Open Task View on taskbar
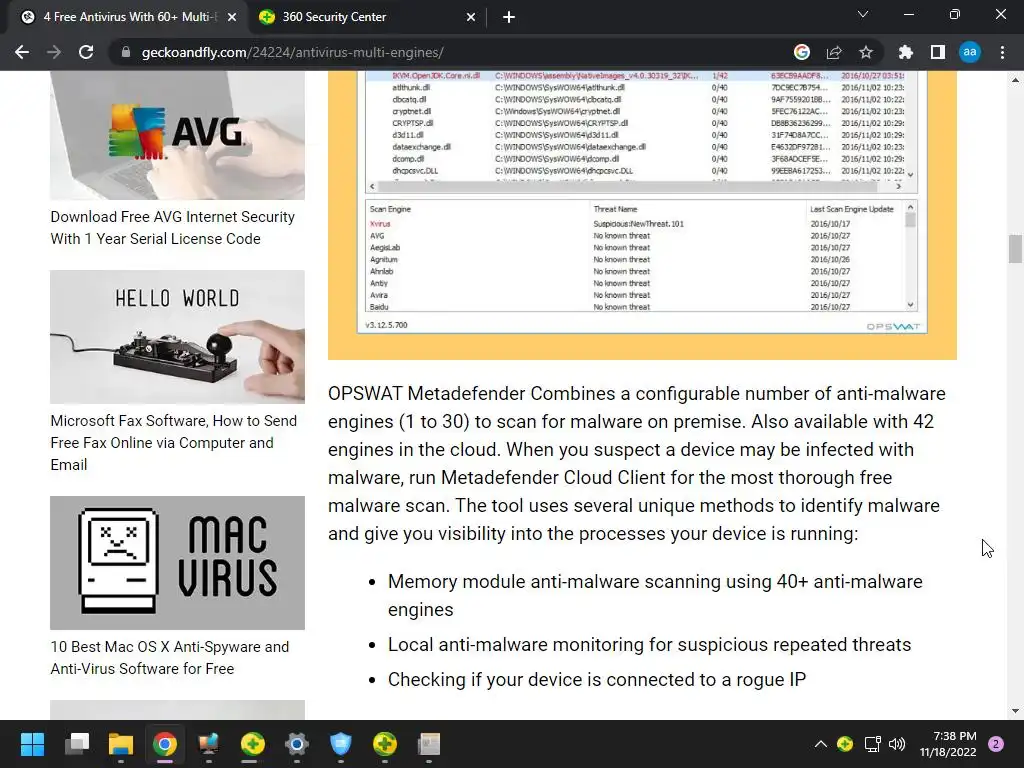Viewport: 1024px width, 768px height. (77, 744)
